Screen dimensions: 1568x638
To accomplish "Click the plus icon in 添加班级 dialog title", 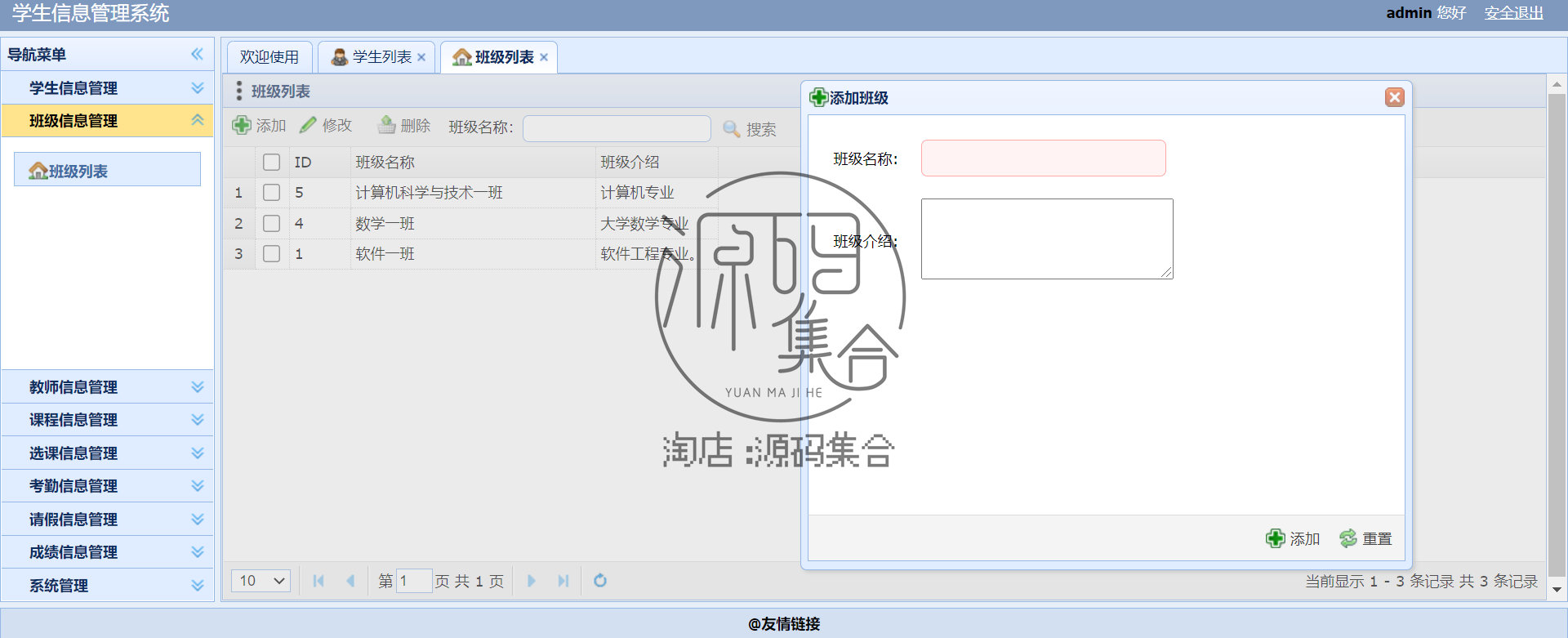I will (x=818, y=98).
